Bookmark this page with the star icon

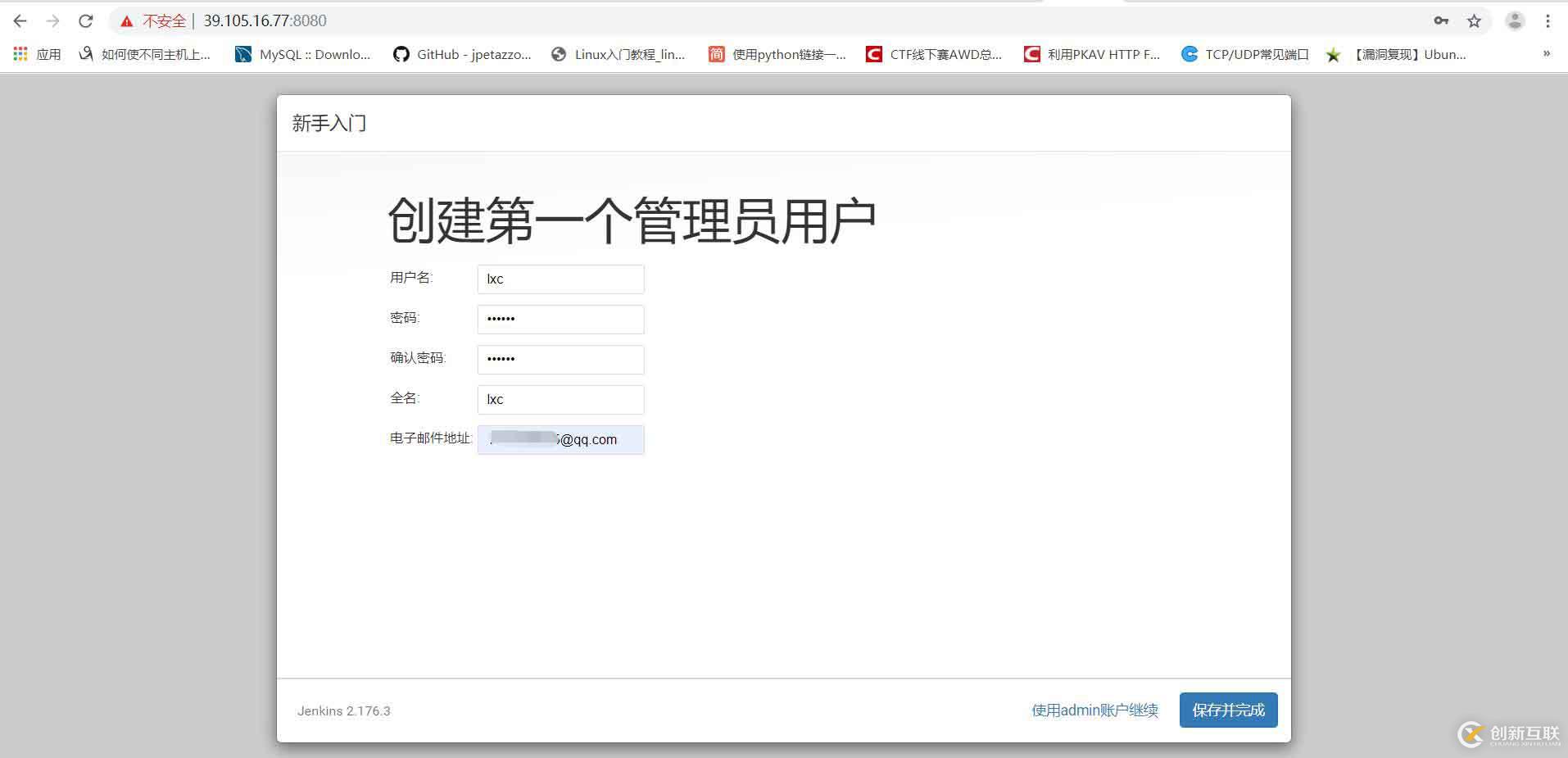(x=1474, y=21)
